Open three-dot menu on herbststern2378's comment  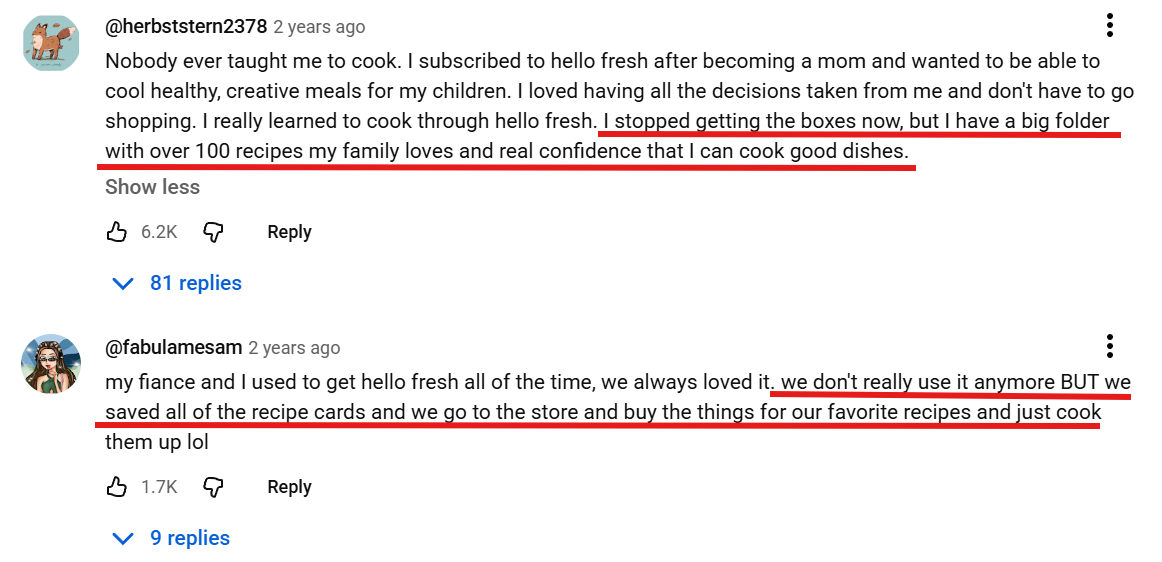click(x=1110, y=26)
